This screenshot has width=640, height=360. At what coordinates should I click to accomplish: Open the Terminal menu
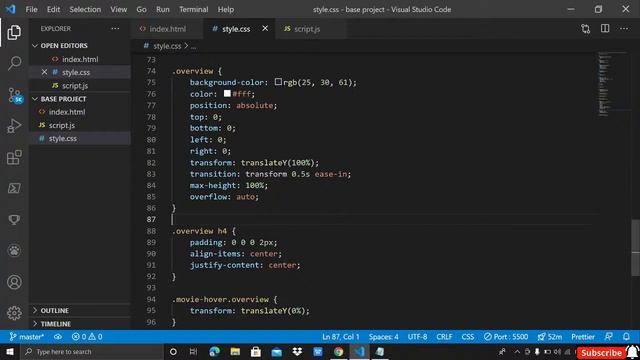[193, 9]
